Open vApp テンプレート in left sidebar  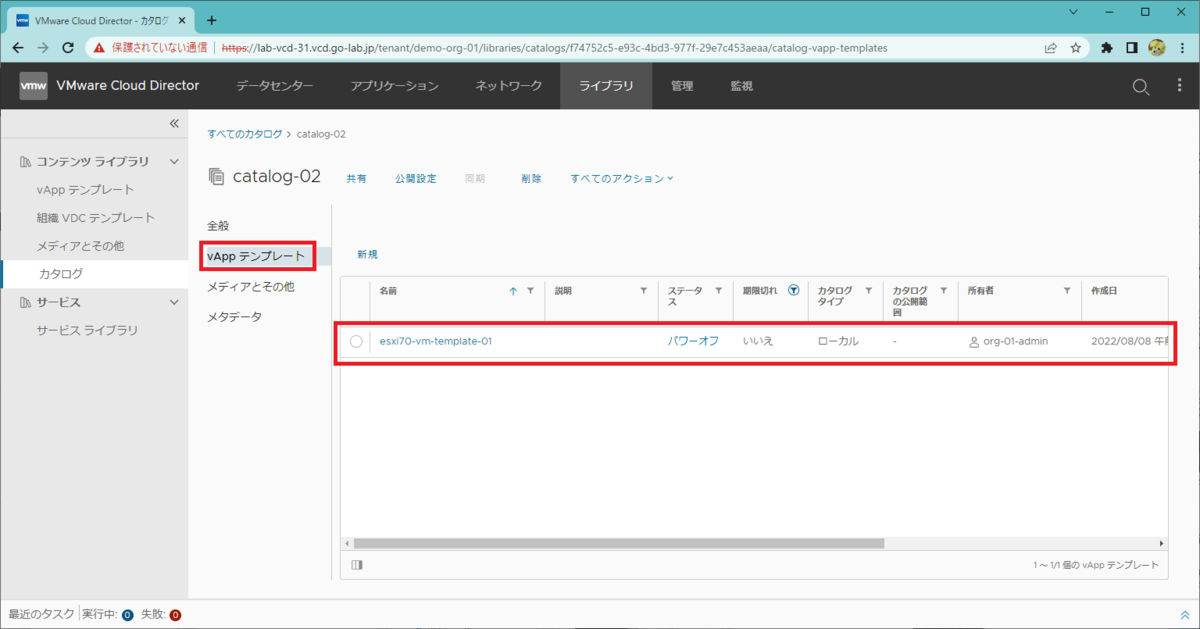click(x=85, y=189)
